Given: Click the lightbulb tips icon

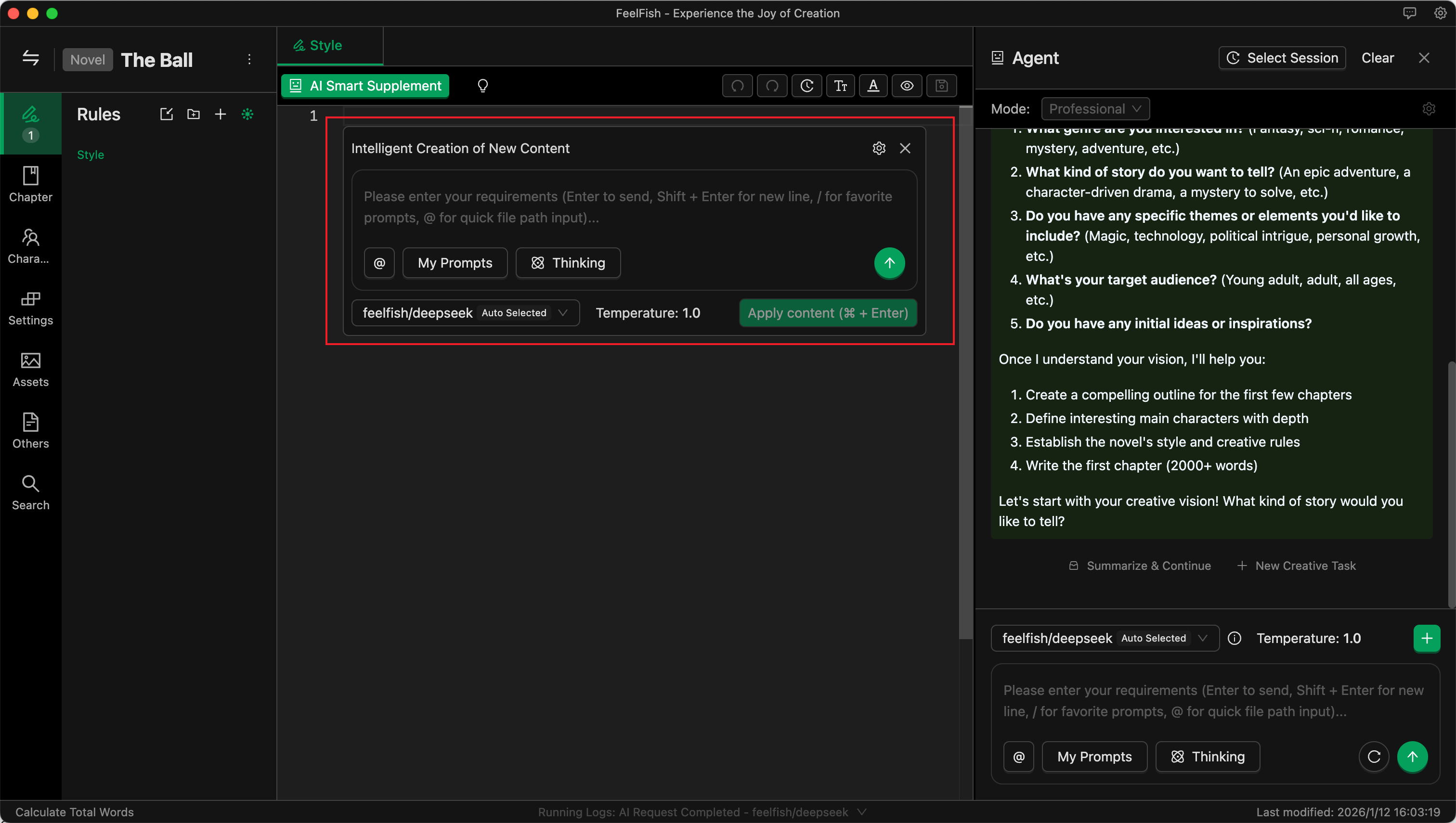Looking at the screenshot, I should tap(482, 86).
